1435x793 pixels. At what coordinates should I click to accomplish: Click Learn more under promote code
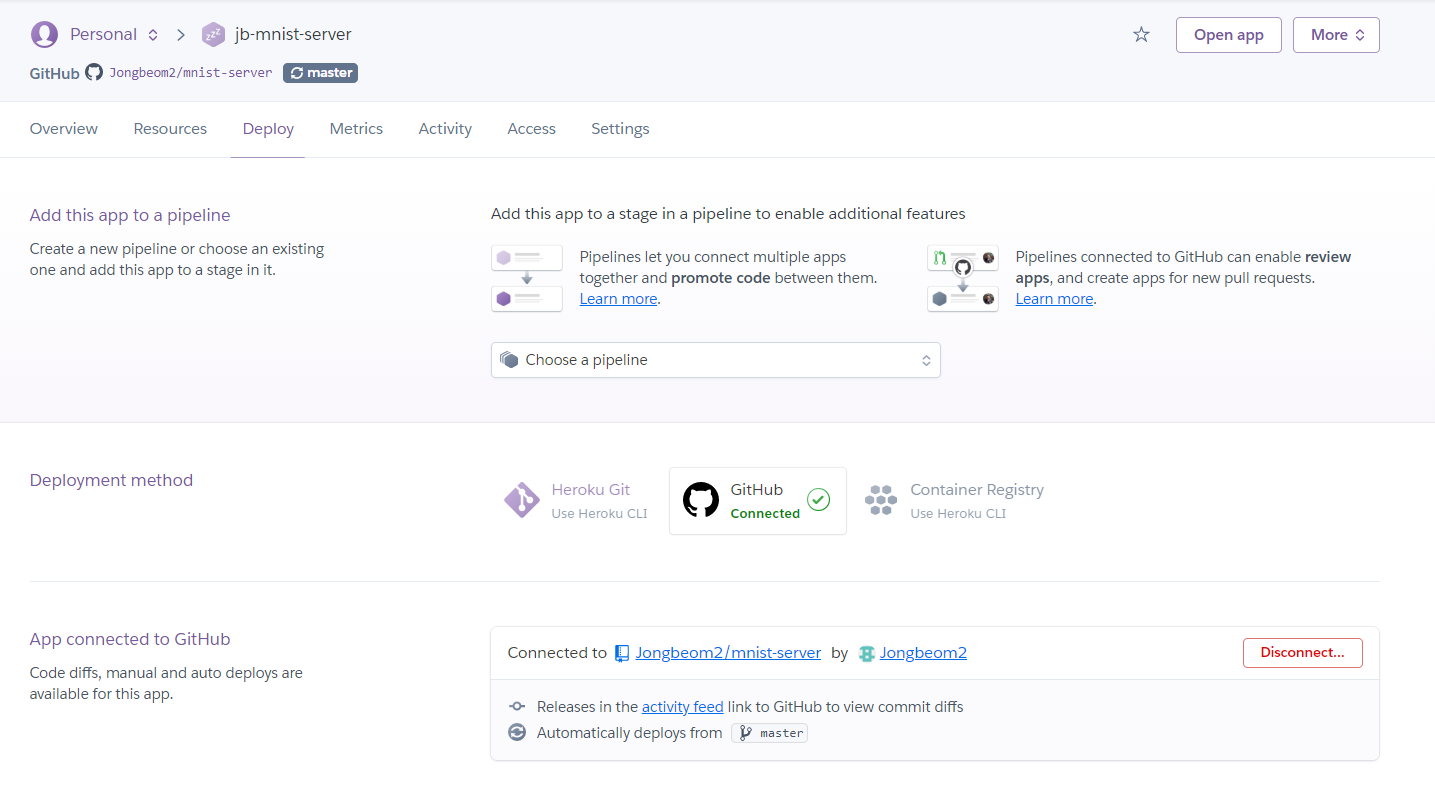619,299
